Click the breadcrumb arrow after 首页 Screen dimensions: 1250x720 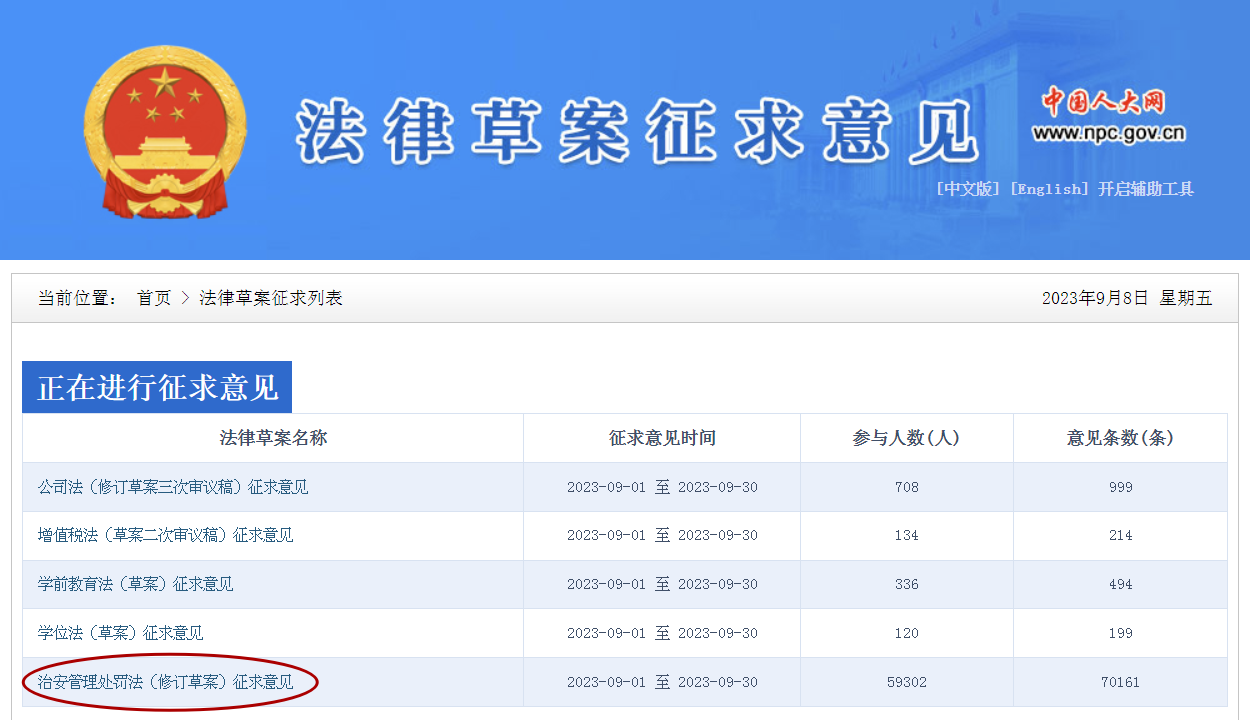[185, 298]
